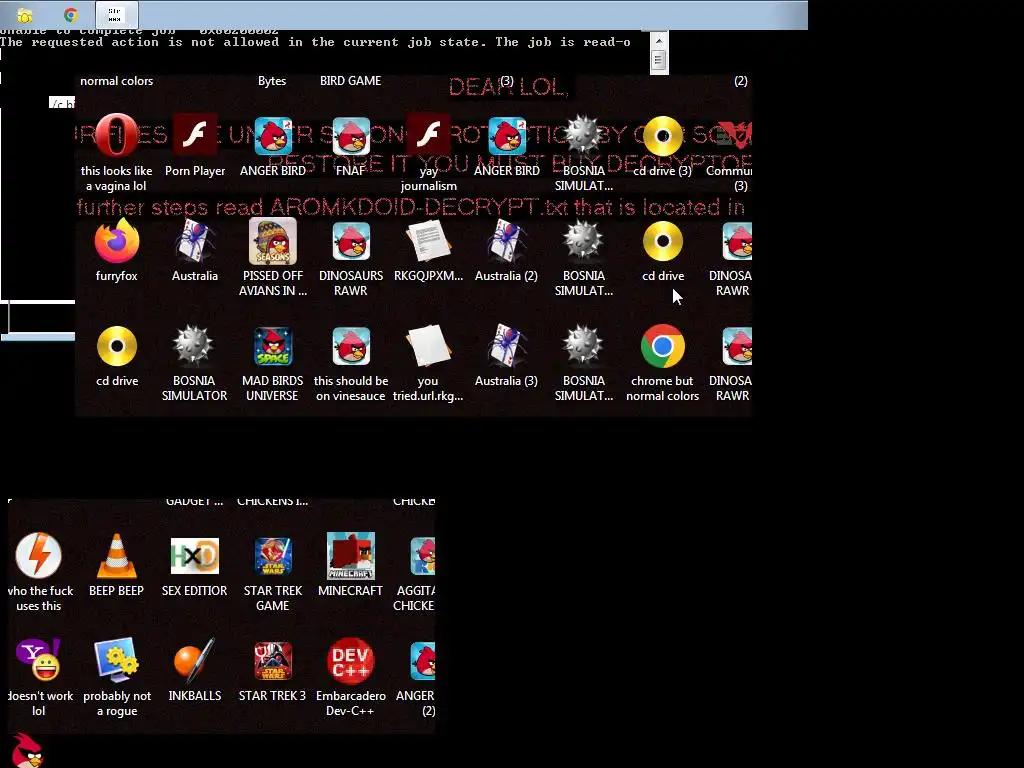1024x768 pixels.
Task: Open the STAR TREK 3 icon
Action: (273, 661)
